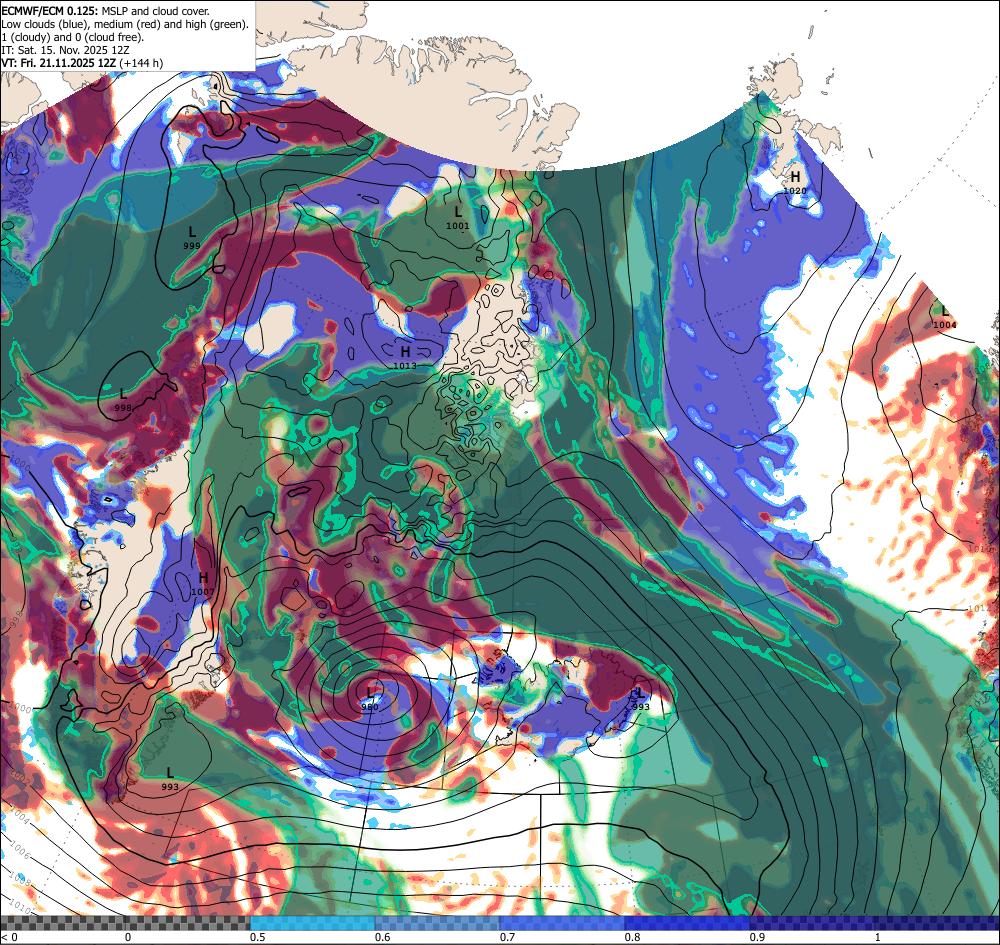Viewport: 1000px width, 945px height.
Task: Click the L 980 low pressure center
Action: pyautogui.click(x=371, y=698)
